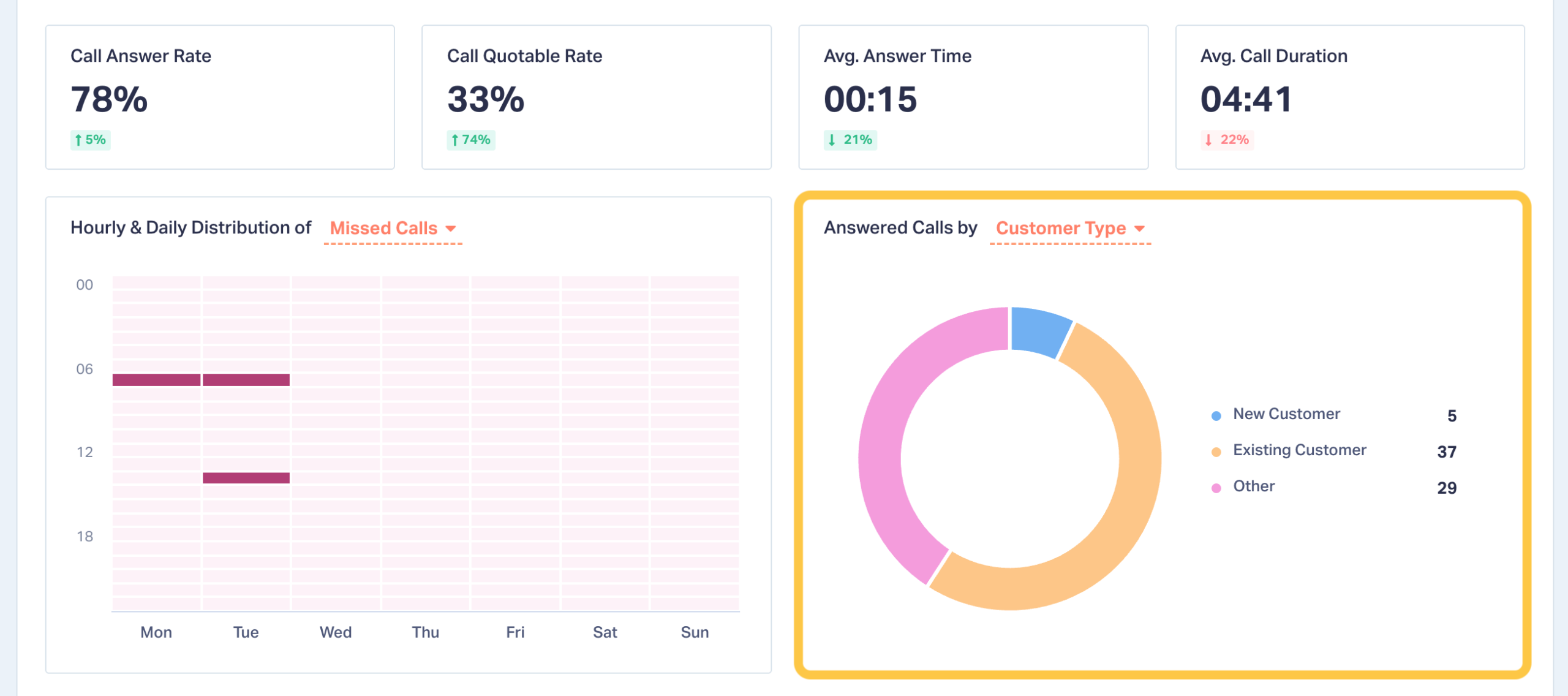The image size is (1568, 696).
Task: Open the Customer Type dropdown
Action: coord(1061,229)
